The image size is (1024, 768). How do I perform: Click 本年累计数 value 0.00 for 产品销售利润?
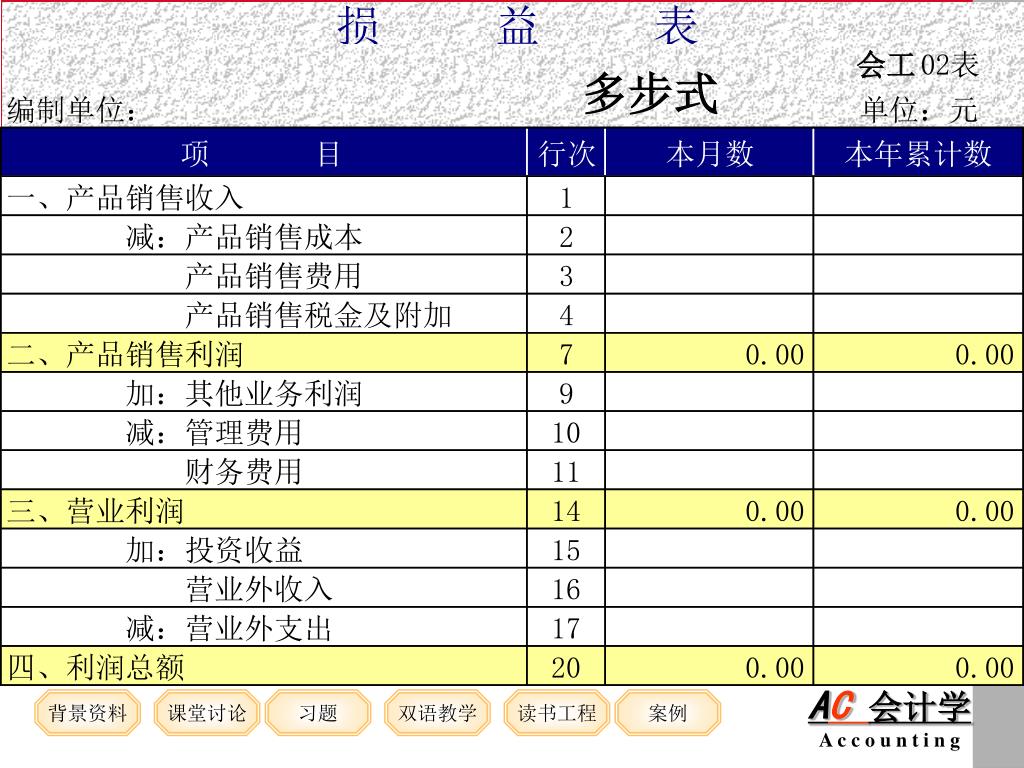click(984, 355)
